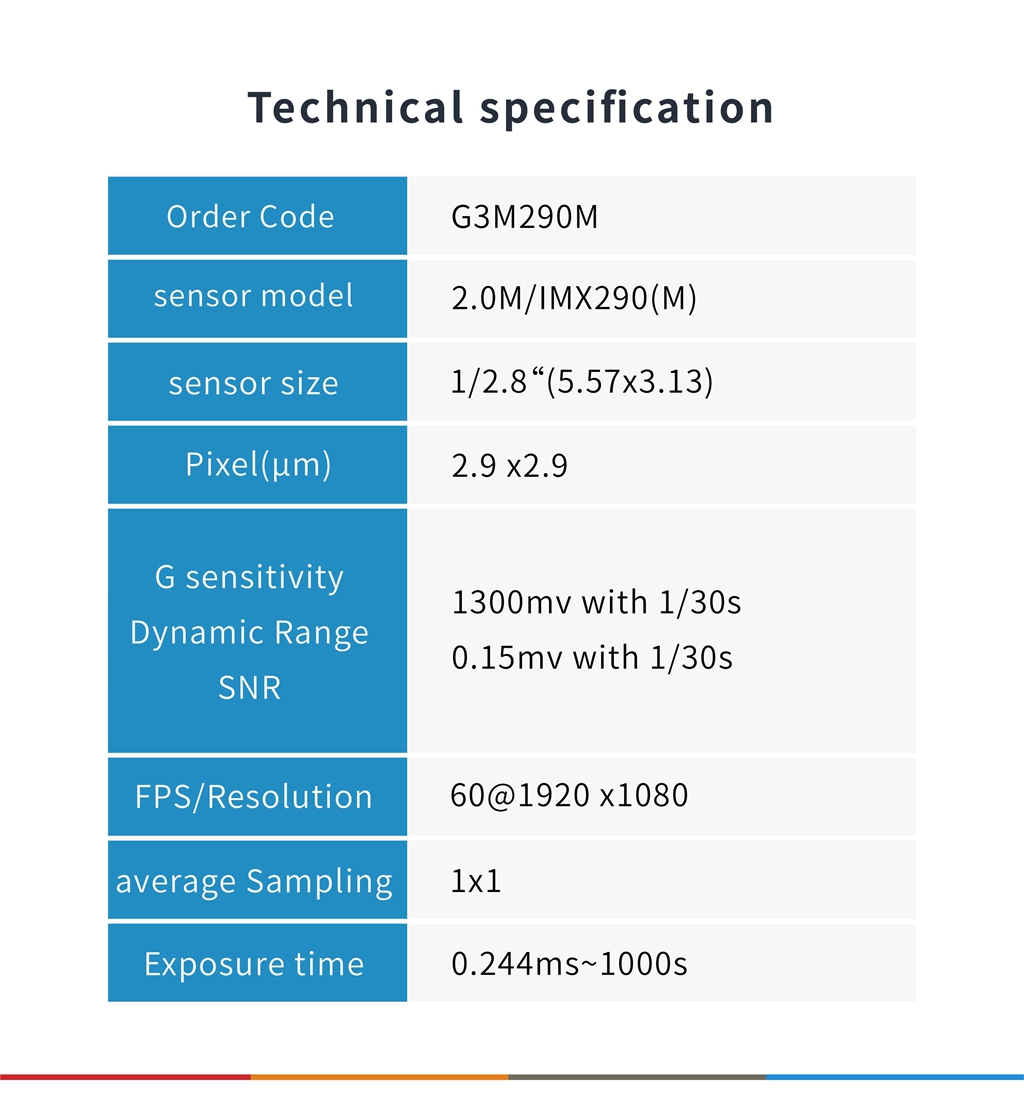Screen dimensions: 1024x1098
Task: Click the blue segment of the bottom bar
Action: [x=895, y=1076]
